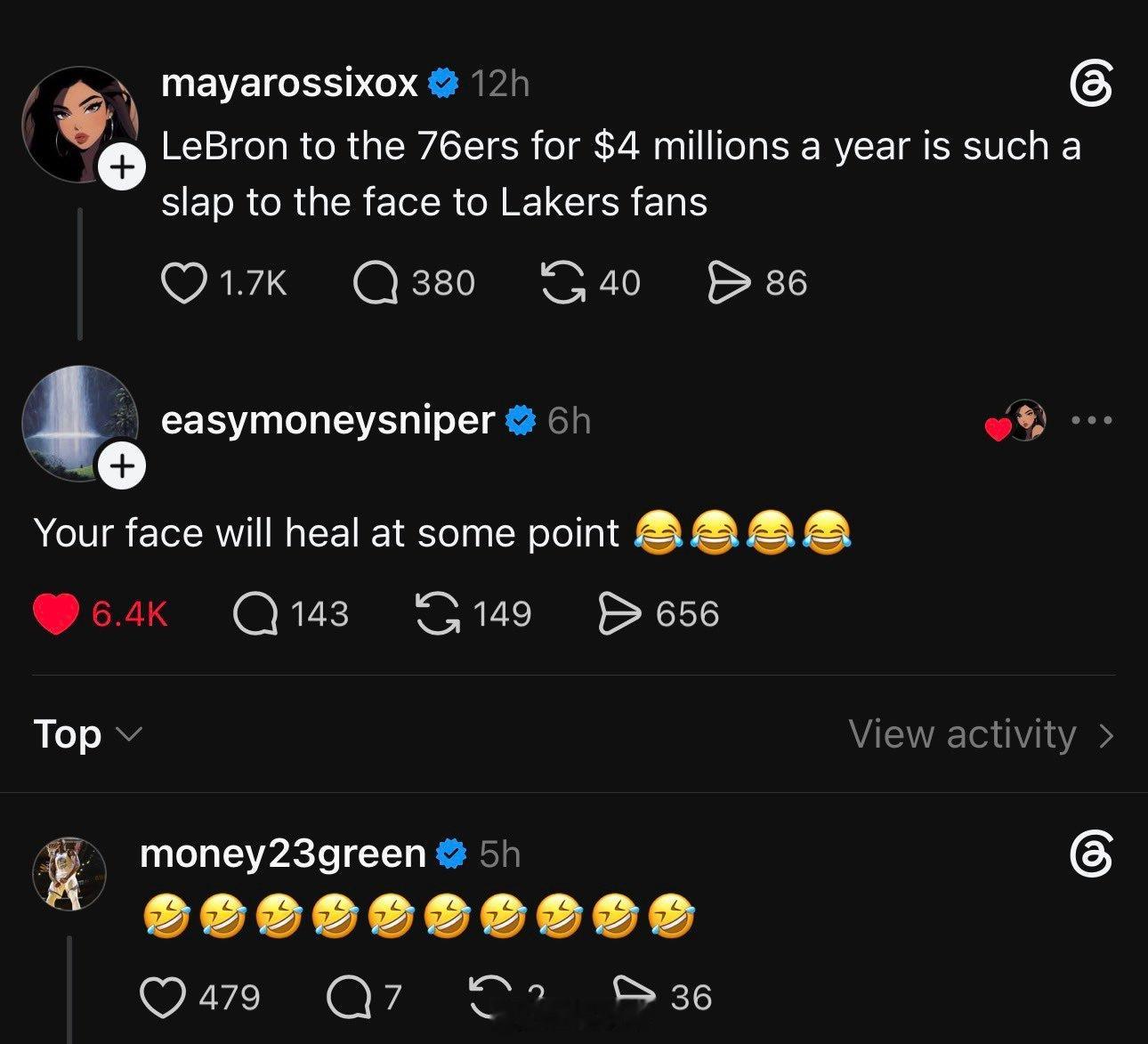Unlike easymoneysniper's reply with red heart

[x=55, y=614]
